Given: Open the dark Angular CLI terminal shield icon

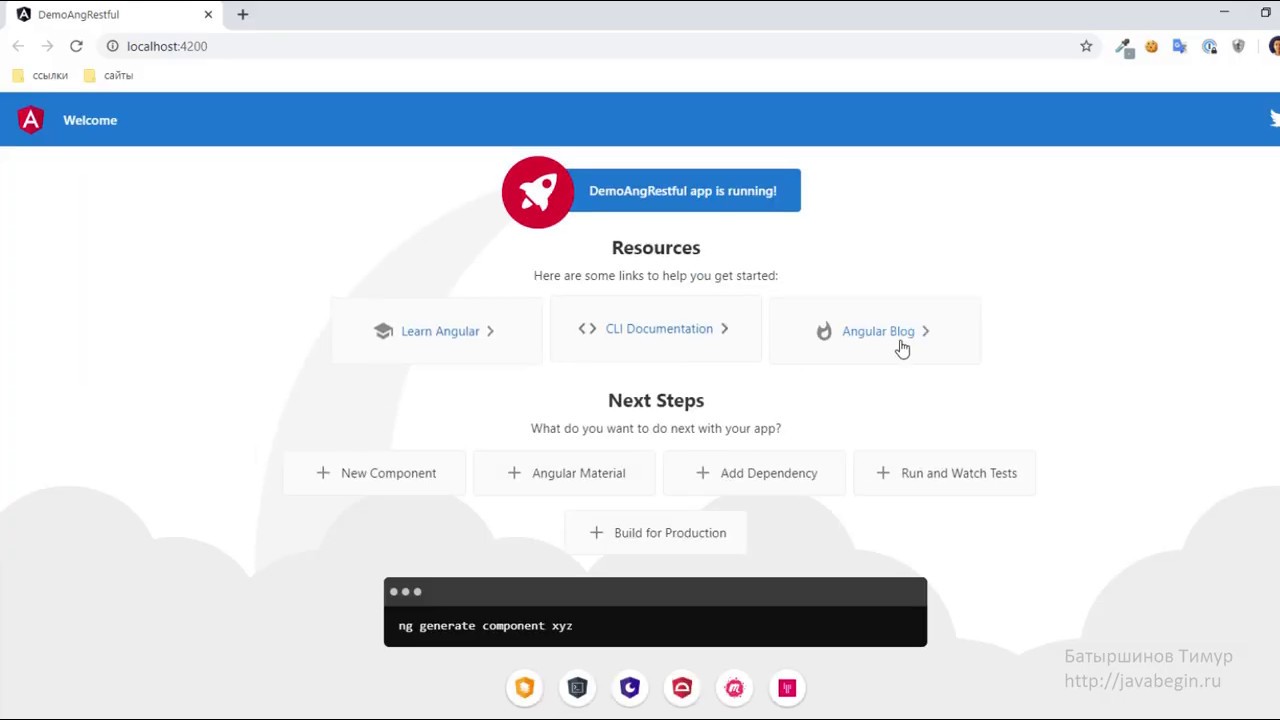Looking at the screenshot, I should [x=577, y=687].
